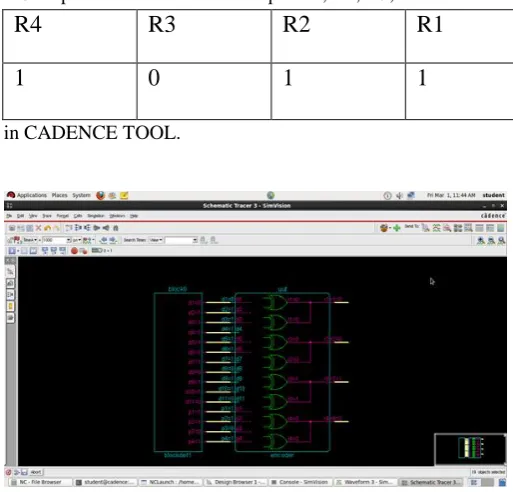The height and width of the screenshot is (492, 513).
Task: Click the zoom out magnifier icon
Action: tap(491, 240)
